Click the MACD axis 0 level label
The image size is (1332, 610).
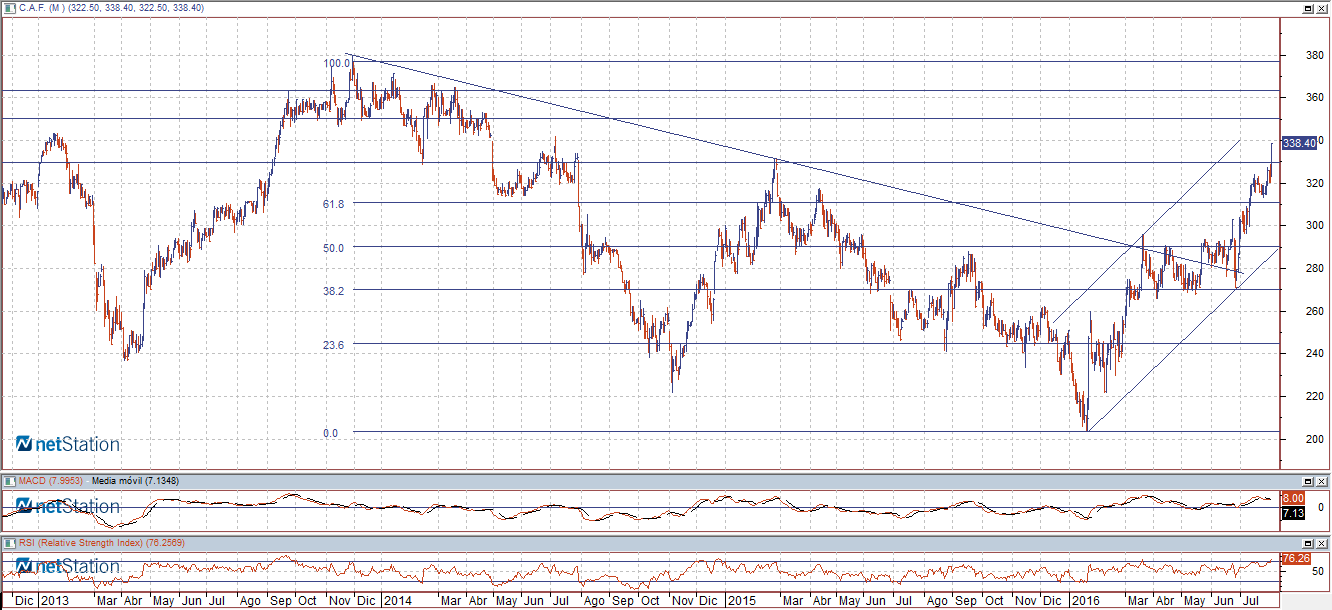coord(1322,507)
